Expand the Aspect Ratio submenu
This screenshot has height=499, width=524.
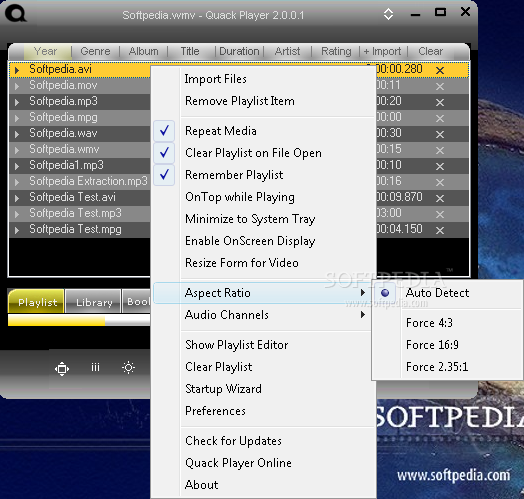pyautogui.click(x=262, y=293)
